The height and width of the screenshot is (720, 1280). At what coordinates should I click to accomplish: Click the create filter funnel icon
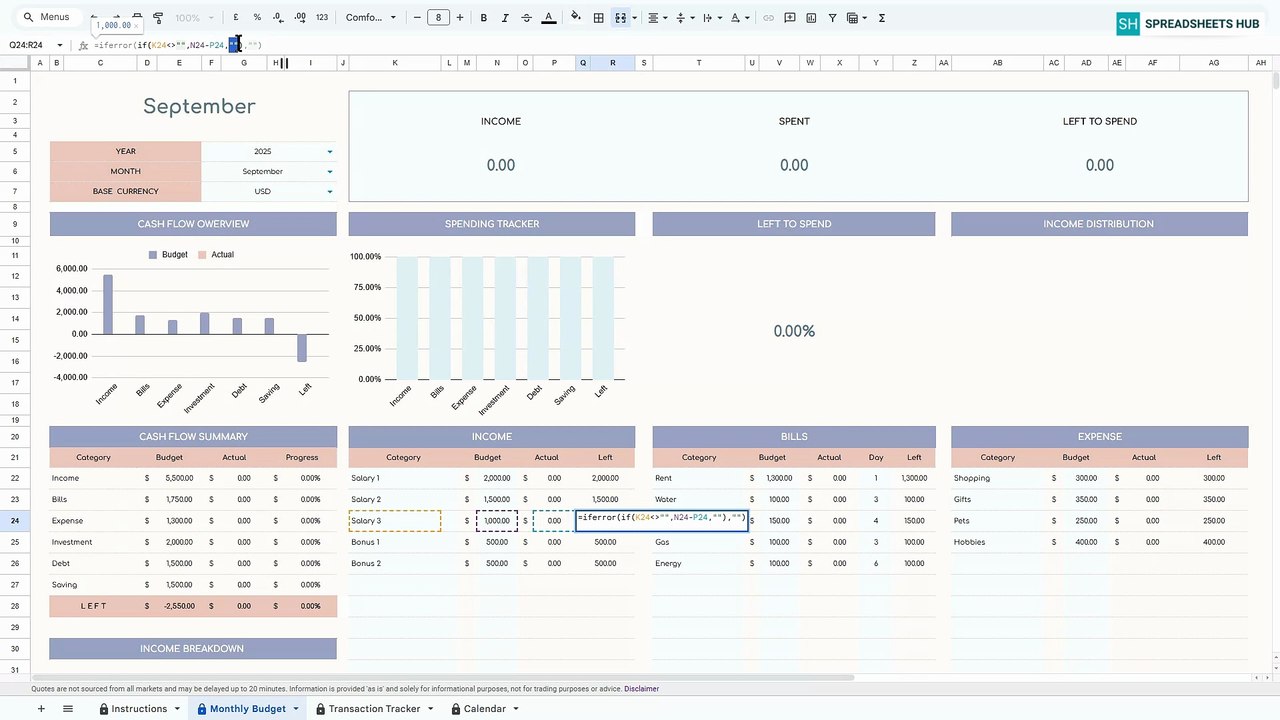click(832, 18)
